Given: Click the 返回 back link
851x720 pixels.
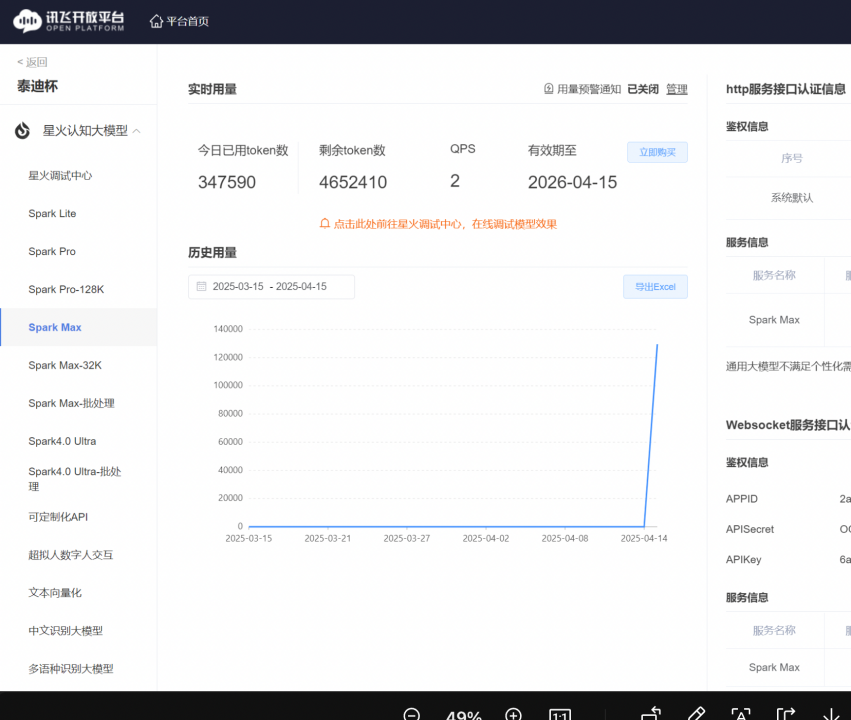Looking at the screenshot, I should tap(33, 62).
